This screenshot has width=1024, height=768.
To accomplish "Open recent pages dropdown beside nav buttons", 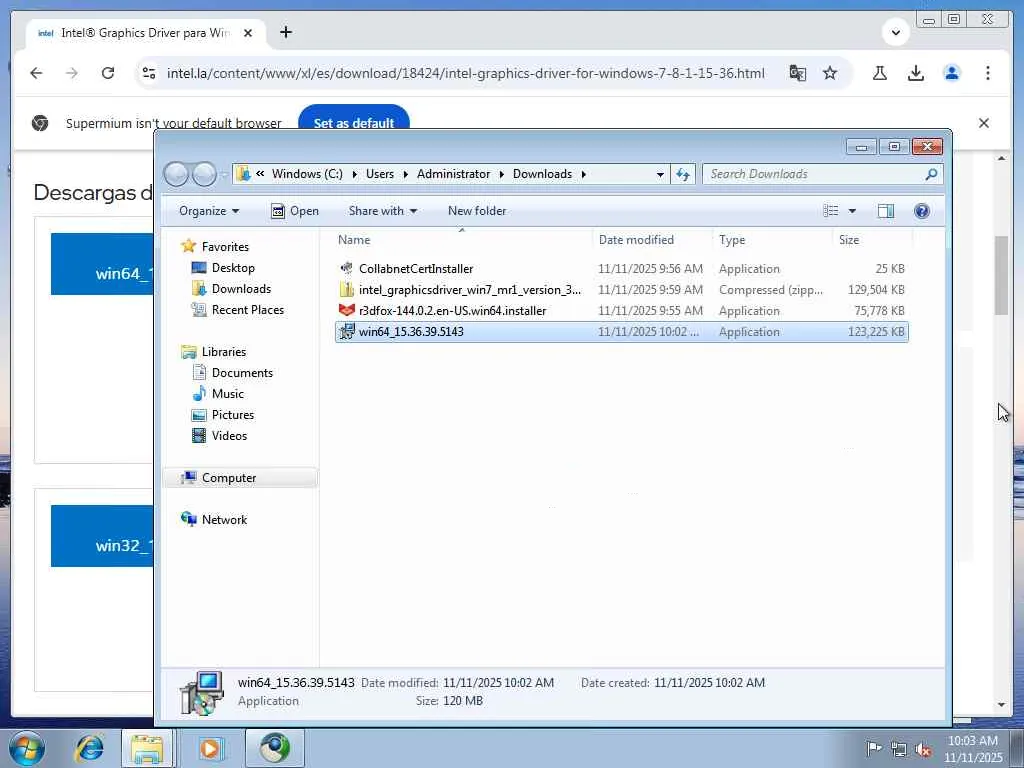I will 224,175.
